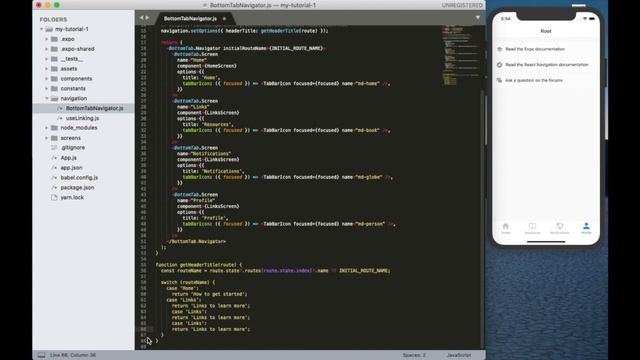The image size is (640, 360).
Task: Tap Read the Expo documentation link
Action: [535, 49]
